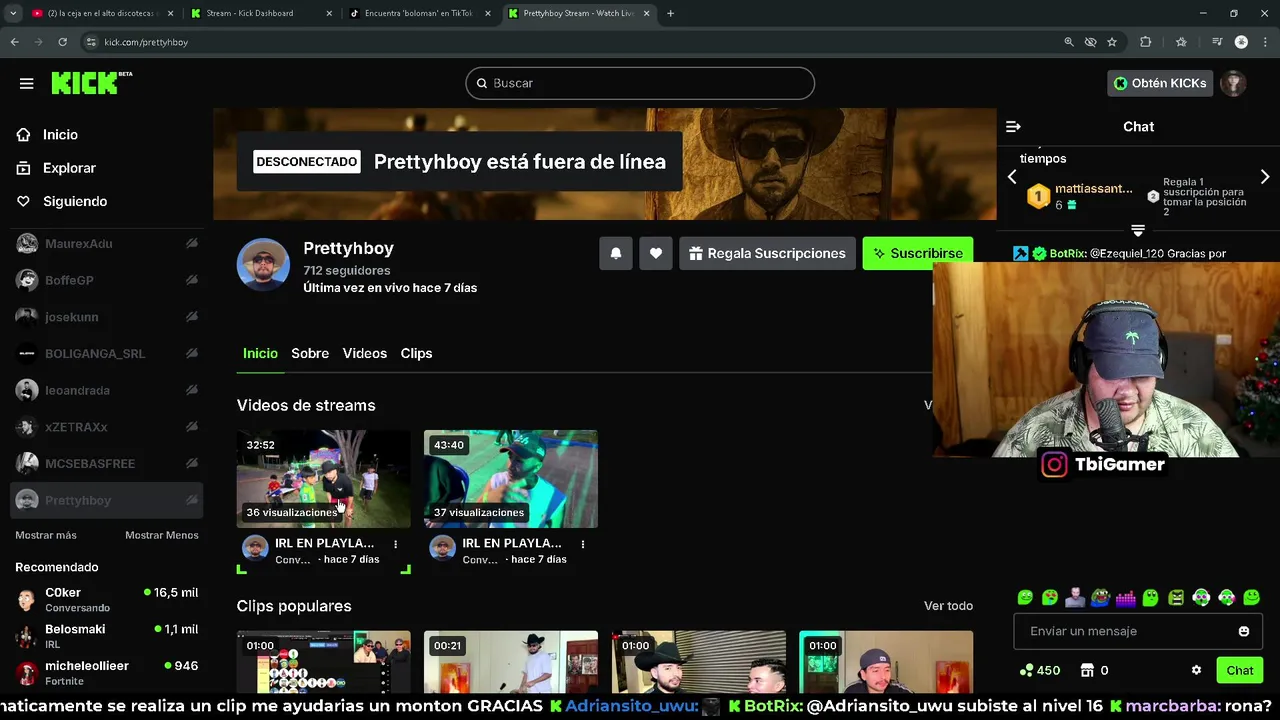
Task: Click Ver todo for popular clips
Action: tap(948, 606)
